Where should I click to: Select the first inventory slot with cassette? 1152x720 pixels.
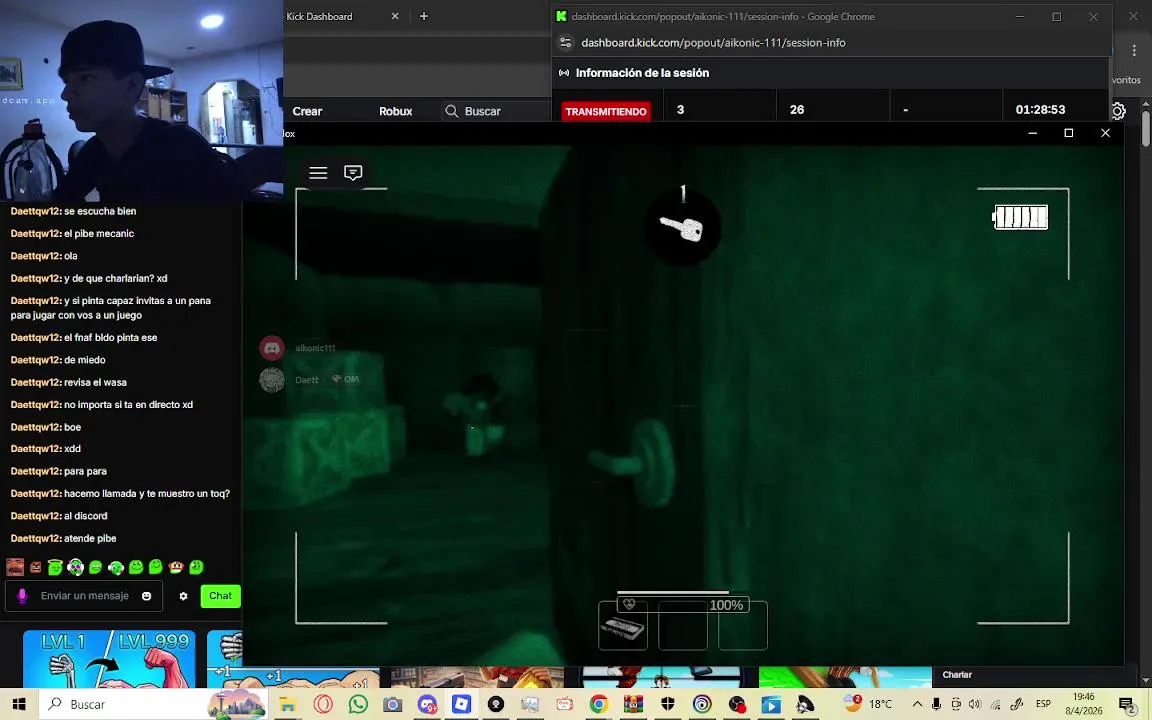(623, 626)
